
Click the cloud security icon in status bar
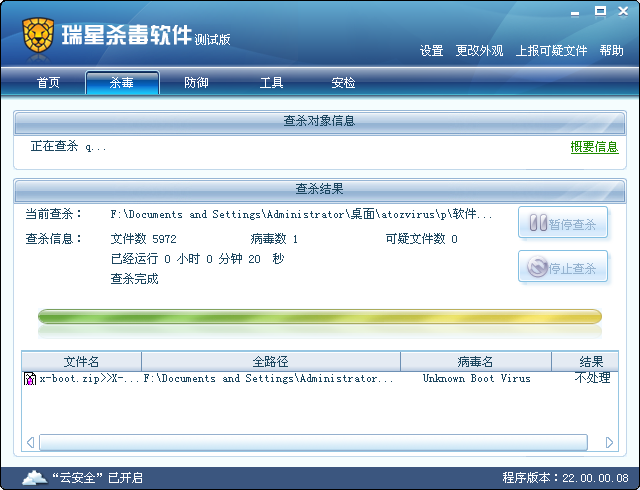coord(35,478)
